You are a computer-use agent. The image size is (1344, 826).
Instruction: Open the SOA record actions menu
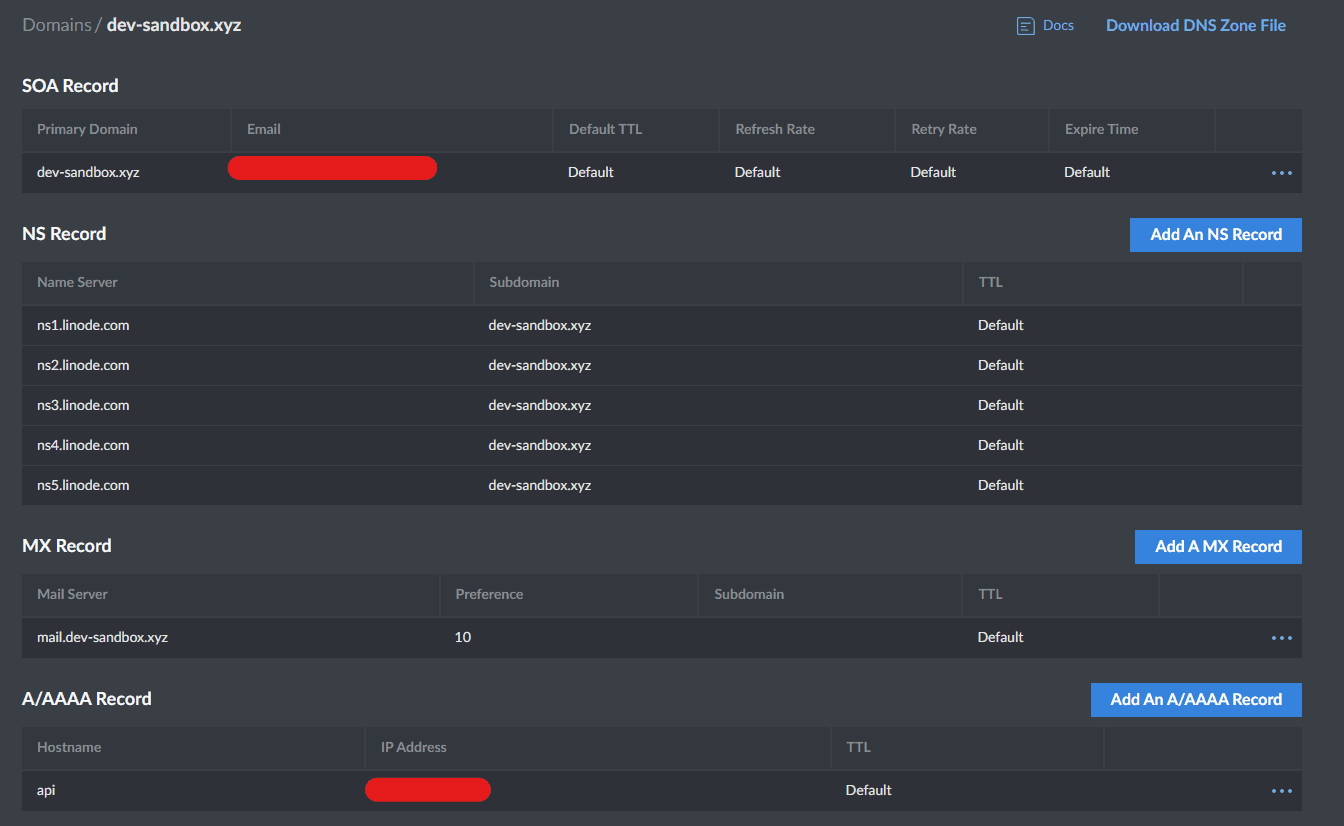pyautogui.click(x=1281, y=173)
